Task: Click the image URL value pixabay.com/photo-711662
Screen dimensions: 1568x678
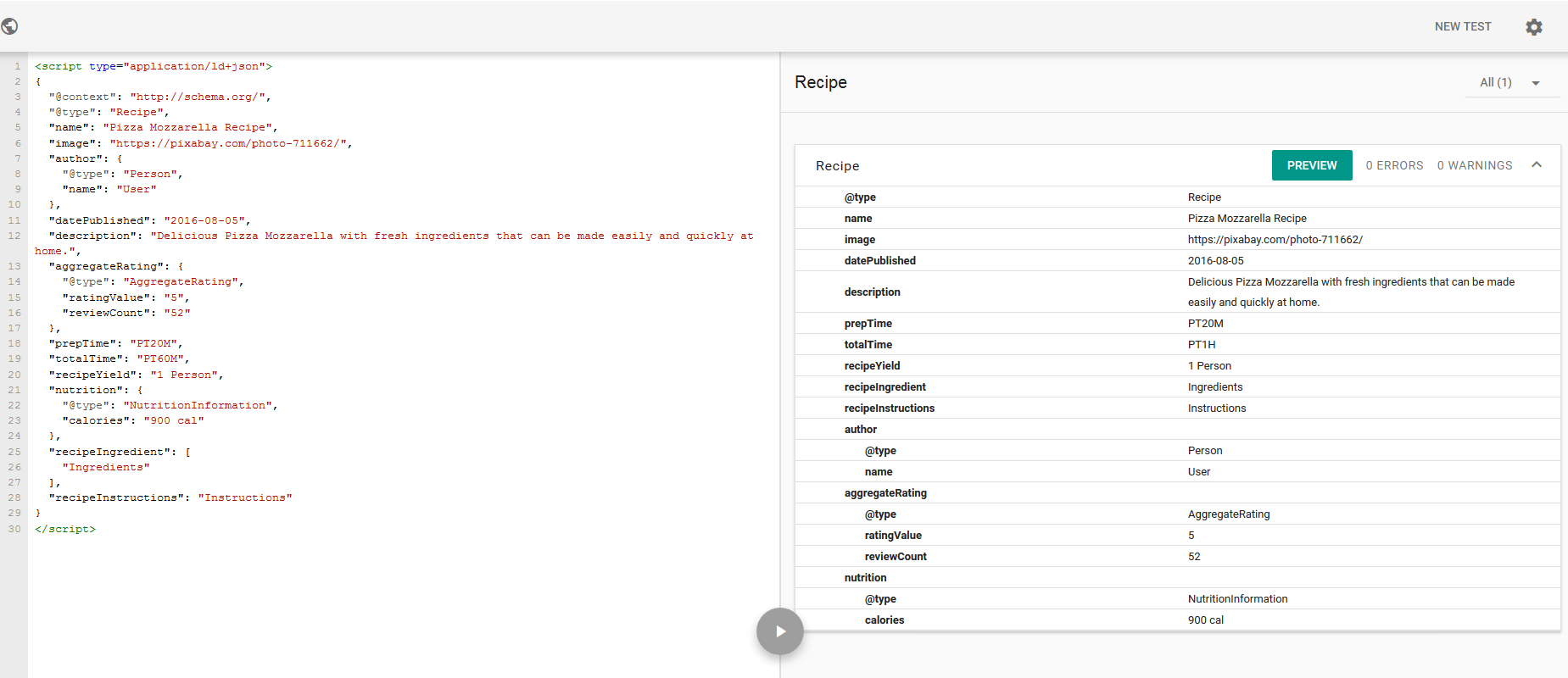Action: click(x=1275, y=240)
